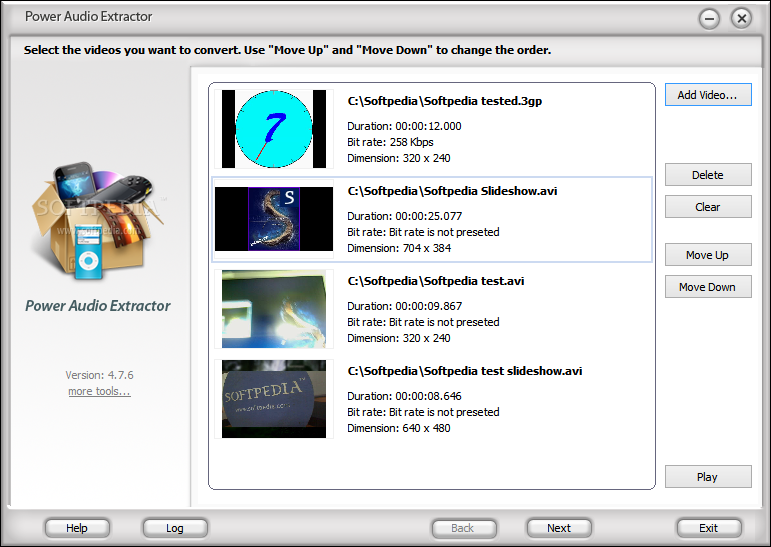Viewport: 771px width, 547px height.
Task: Select the Softpedia test slideshow.avi thumbnail
Action: click(x=274, y=399)
